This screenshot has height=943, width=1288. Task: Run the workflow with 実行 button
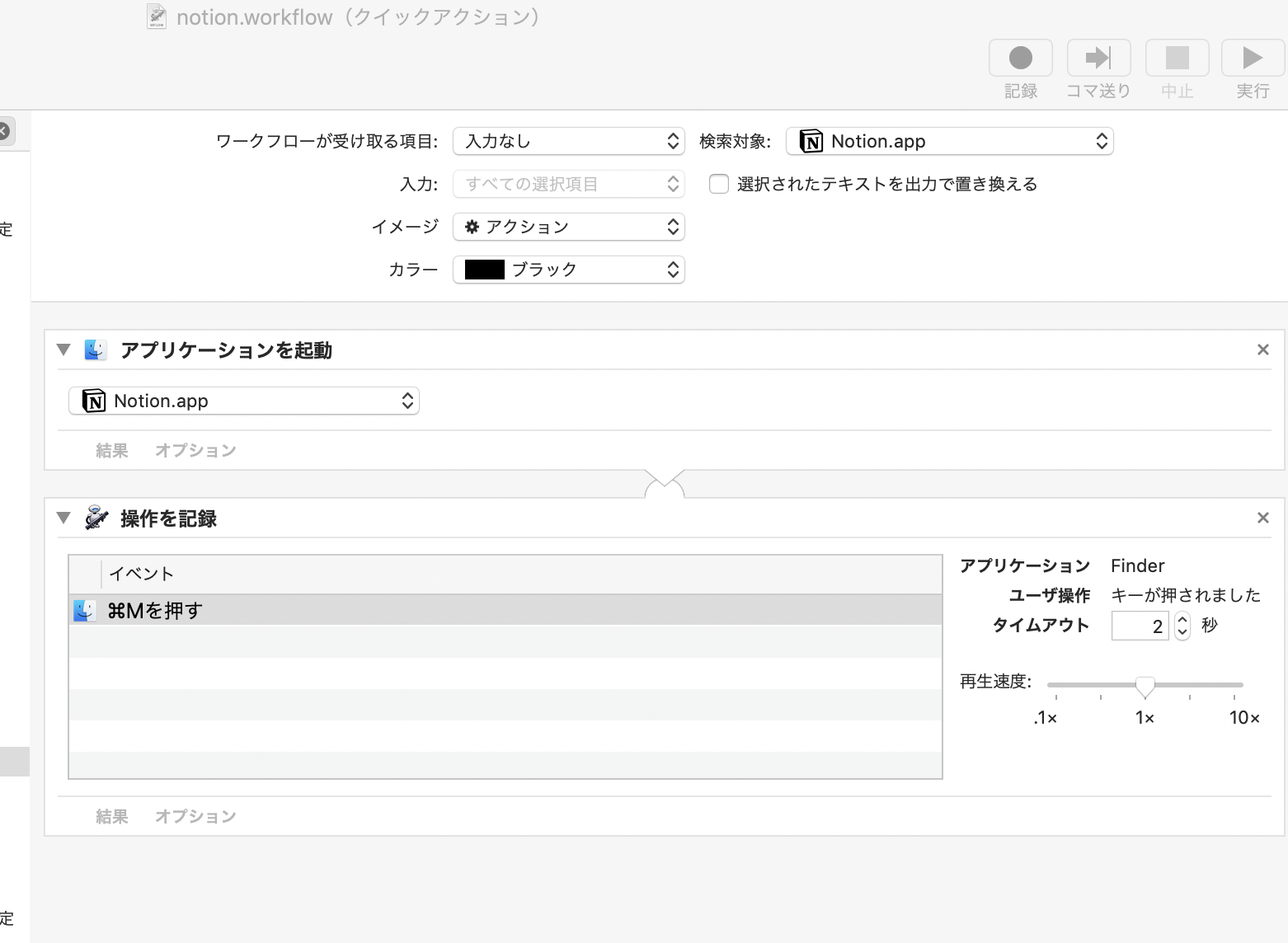pos(1252,59)
